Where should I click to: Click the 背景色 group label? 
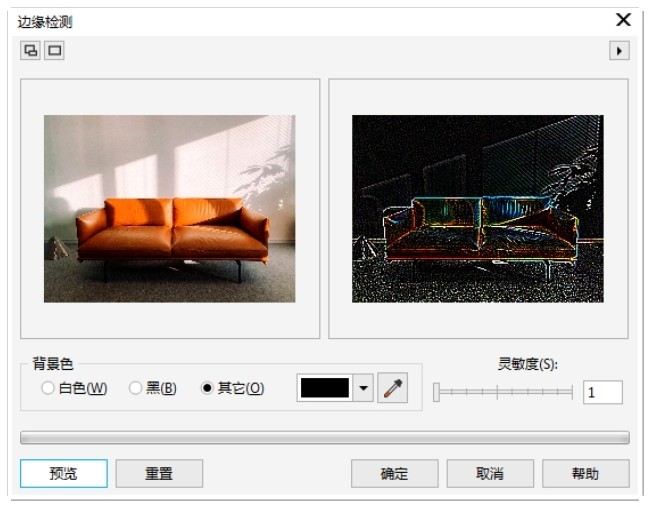coord(53,364)
